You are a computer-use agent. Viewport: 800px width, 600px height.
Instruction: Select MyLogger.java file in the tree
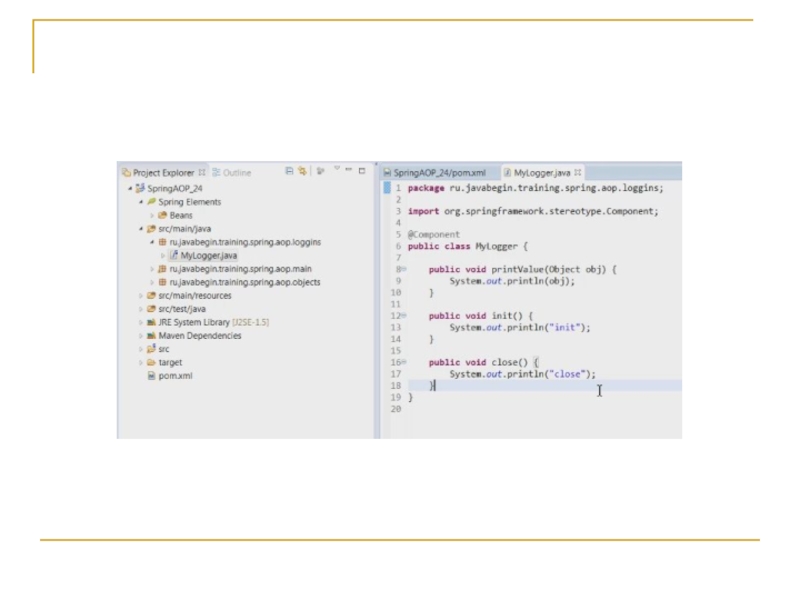[208, 255]
